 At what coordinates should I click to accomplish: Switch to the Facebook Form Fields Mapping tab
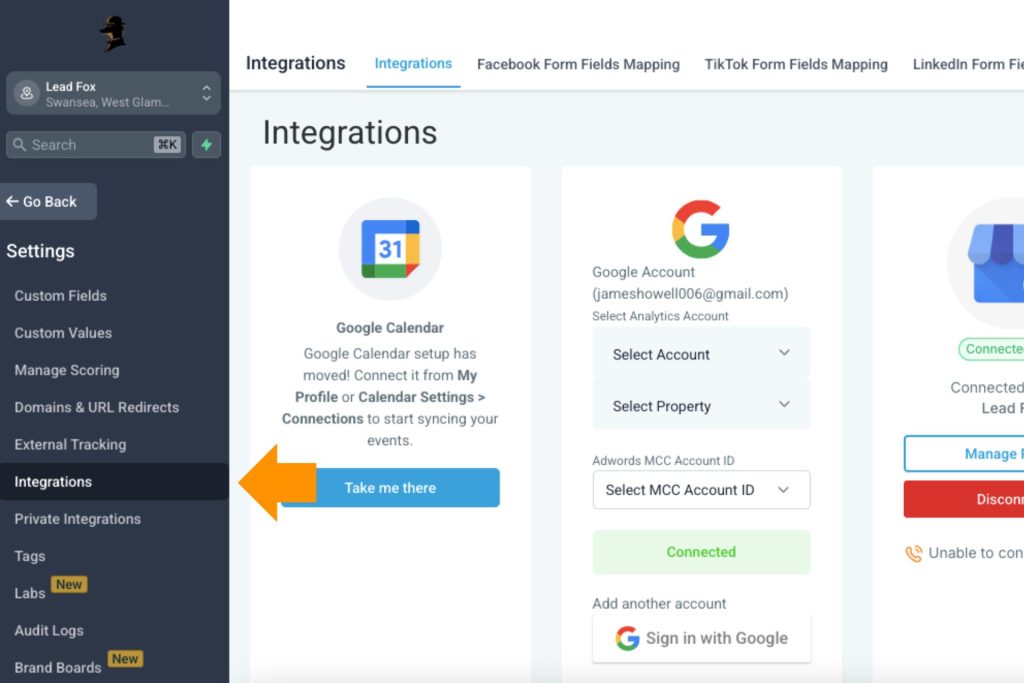pyautogui.click(x=578, y=64)
